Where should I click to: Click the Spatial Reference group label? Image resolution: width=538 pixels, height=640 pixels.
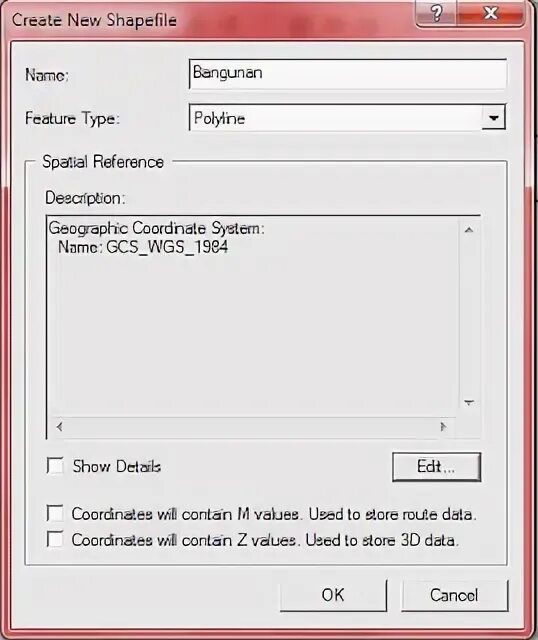(103, 162)
